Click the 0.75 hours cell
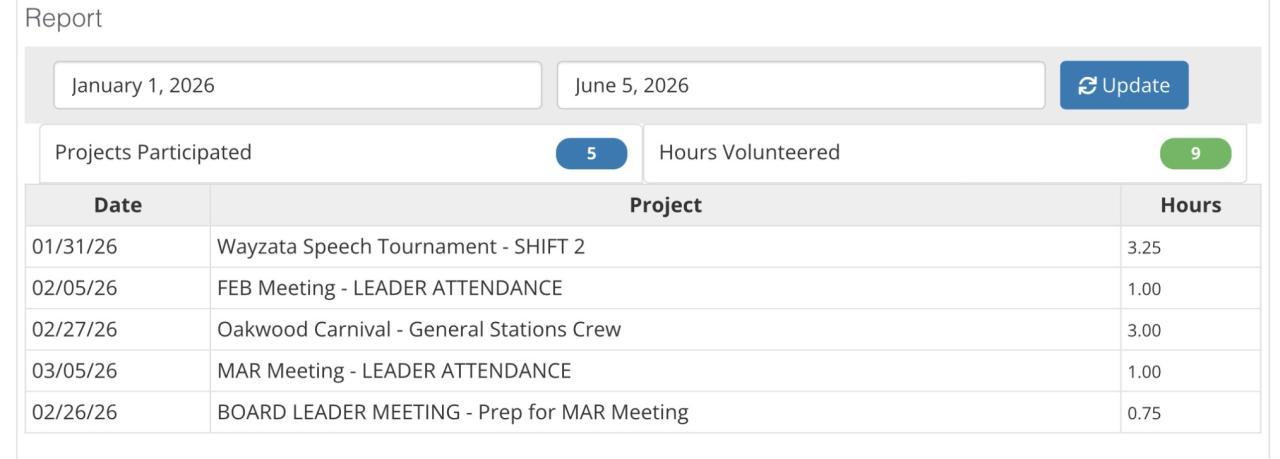This screenshot has height=459, width=1280. click(x=1144, y=413)
